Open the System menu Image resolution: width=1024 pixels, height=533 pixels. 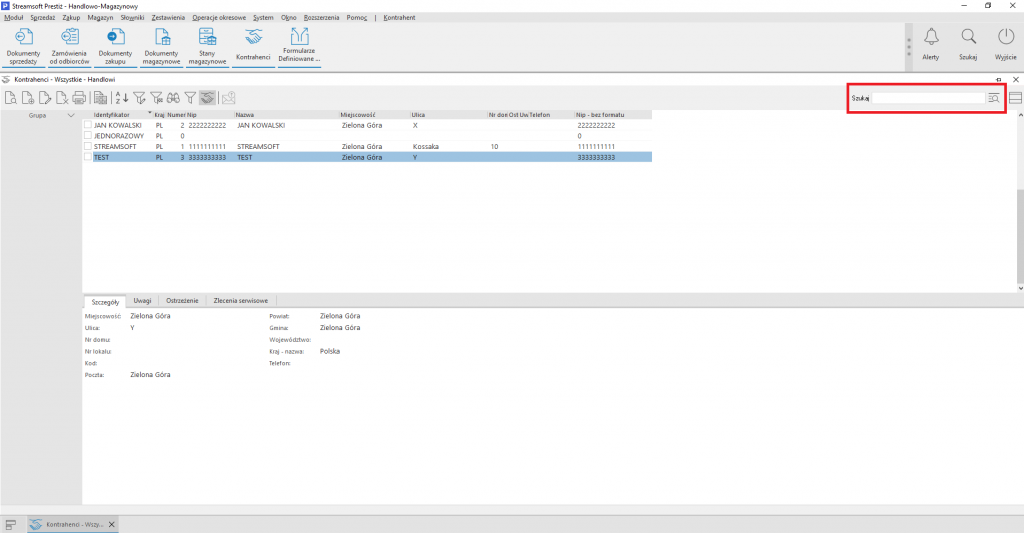click(x=263, y=18)
